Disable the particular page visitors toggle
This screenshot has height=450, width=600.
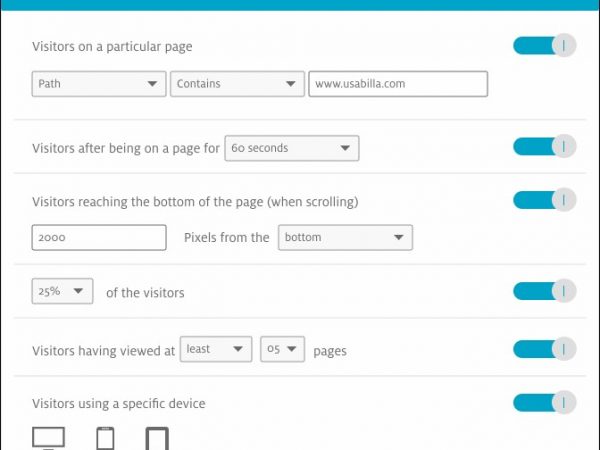pos(544,46)
